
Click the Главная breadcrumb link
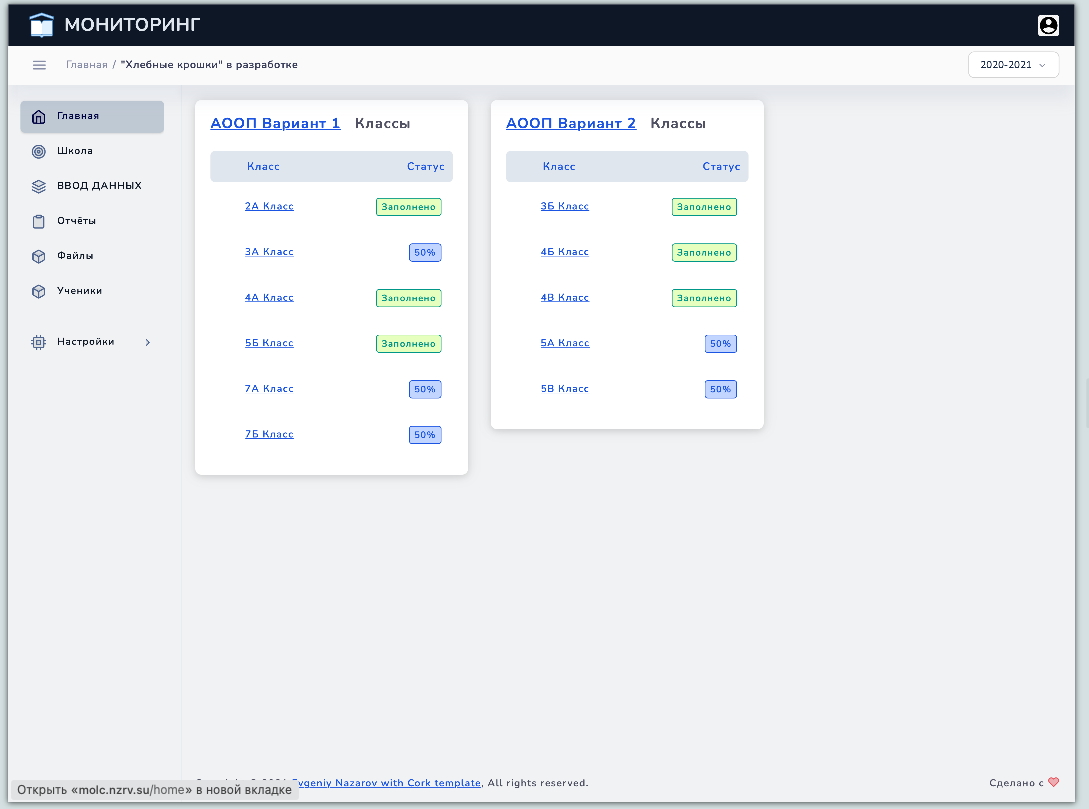[x=87, y=65]
